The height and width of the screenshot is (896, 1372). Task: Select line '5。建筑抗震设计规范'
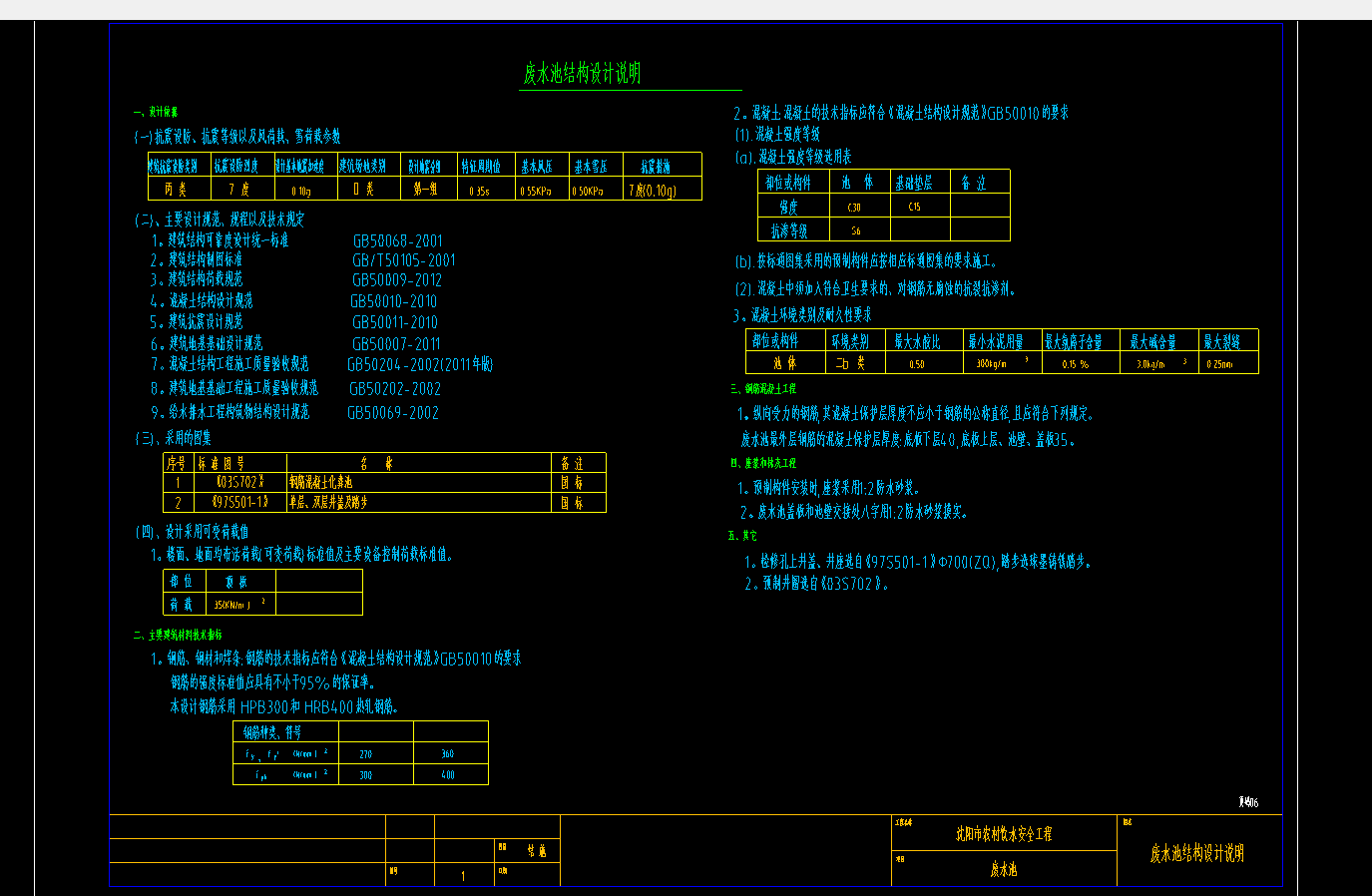197,322
